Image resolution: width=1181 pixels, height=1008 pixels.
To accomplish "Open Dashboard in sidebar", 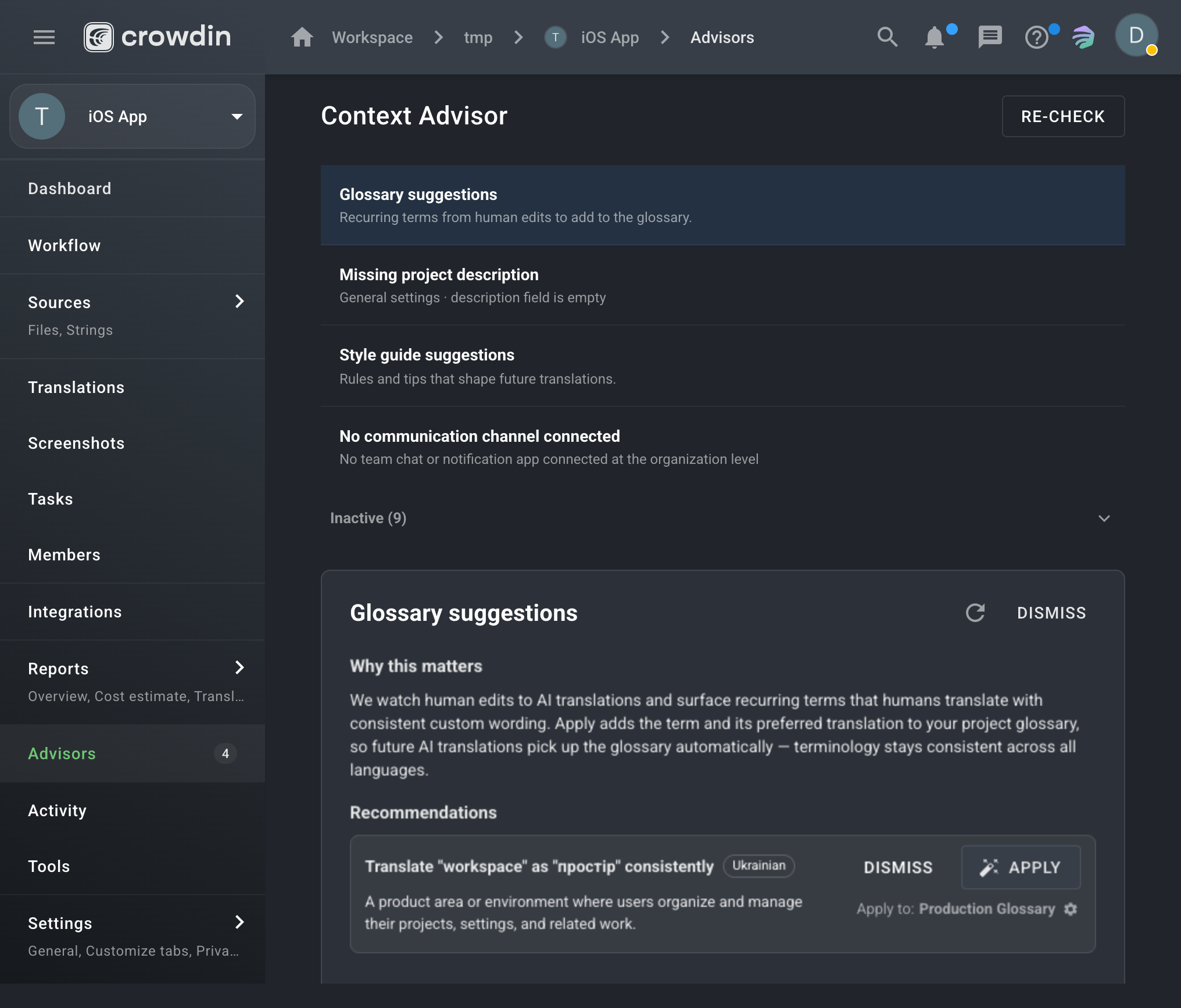I will 133,188.
